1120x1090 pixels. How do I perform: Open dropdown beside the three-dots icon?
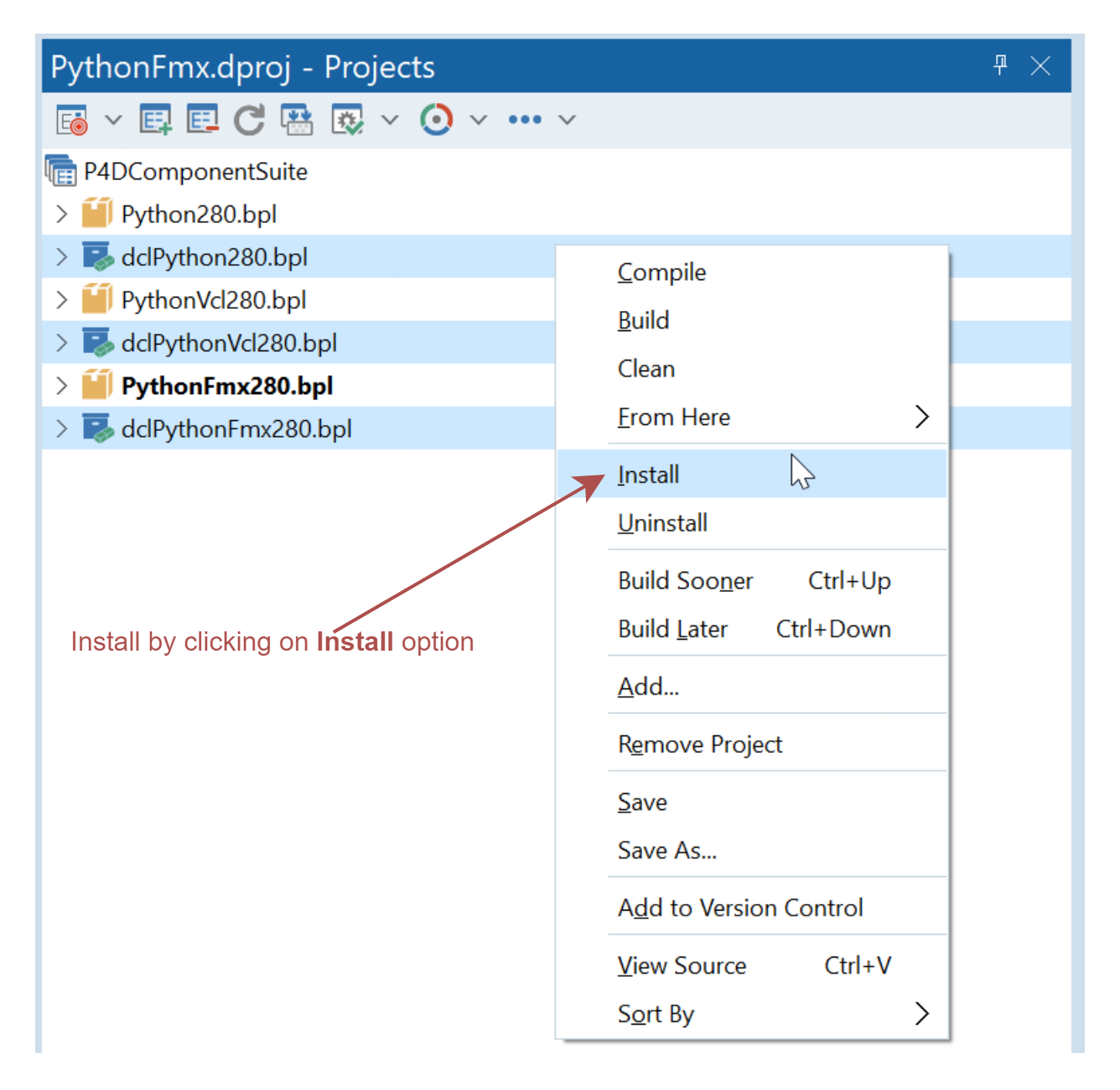(x=568, y=120)
